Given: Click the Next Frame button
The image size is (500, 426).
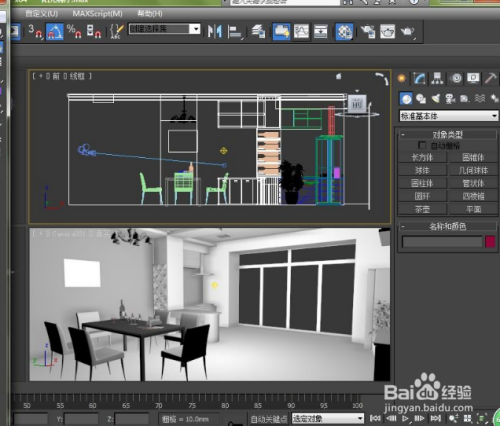Looking at the screenshot, I should click(x=419, y=418).
